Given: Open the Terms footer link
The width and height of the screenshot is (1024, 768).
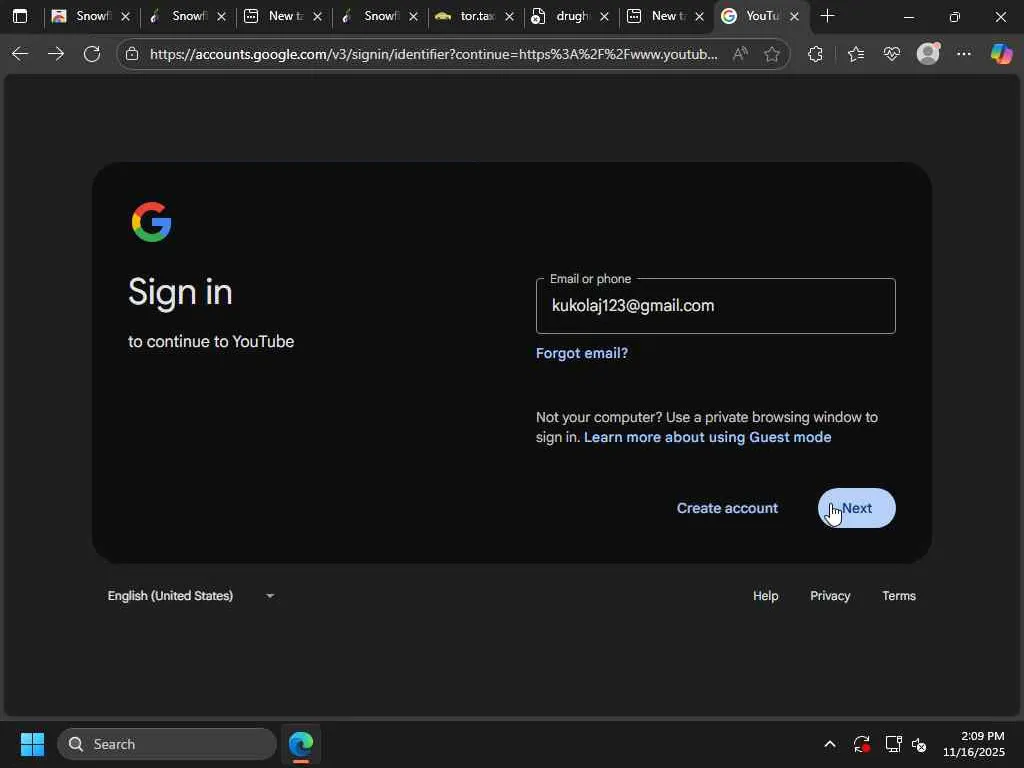Looking at the screenshot, I should [x=899, y=596].
